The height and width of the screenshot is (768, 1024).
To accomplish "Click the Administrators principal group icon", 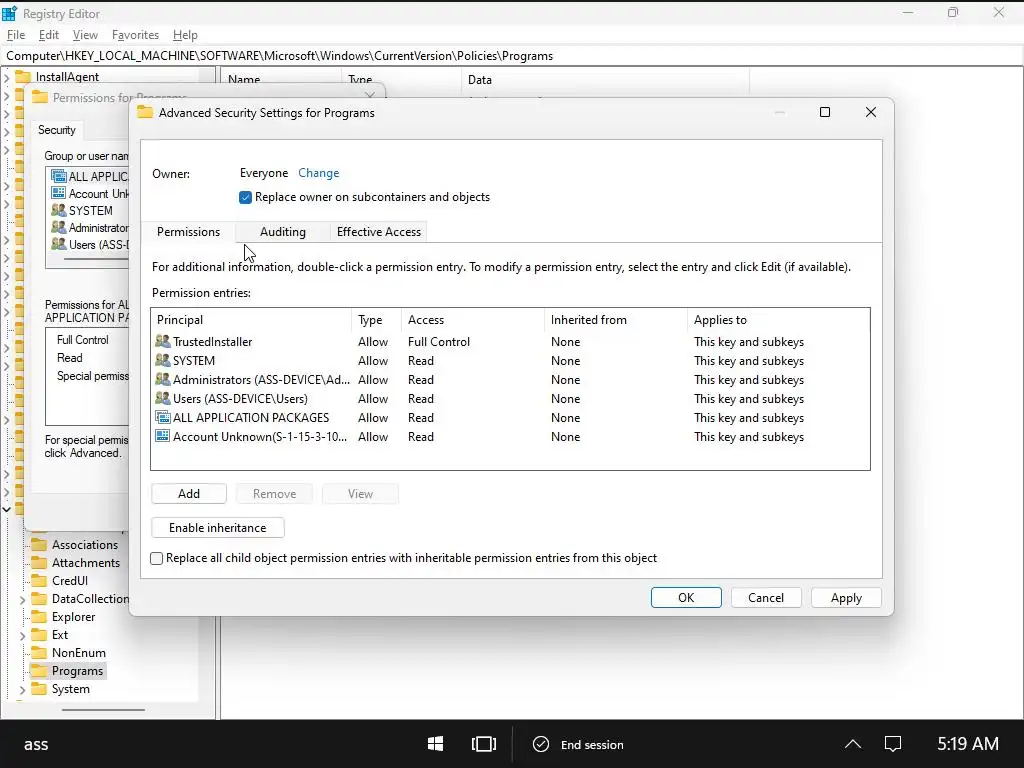I will click(163, 379).
